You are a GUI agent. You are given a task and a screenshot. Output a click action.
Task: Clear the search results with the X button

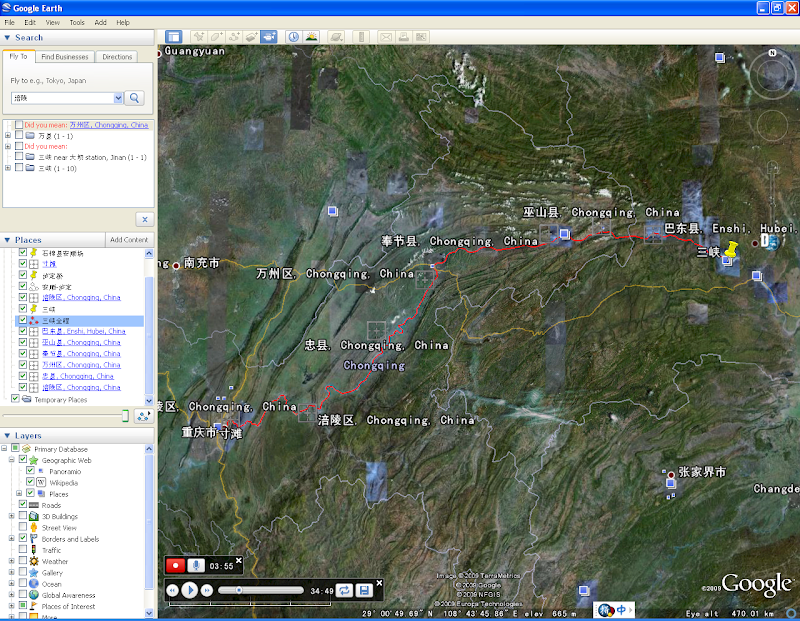pos(145,219)
